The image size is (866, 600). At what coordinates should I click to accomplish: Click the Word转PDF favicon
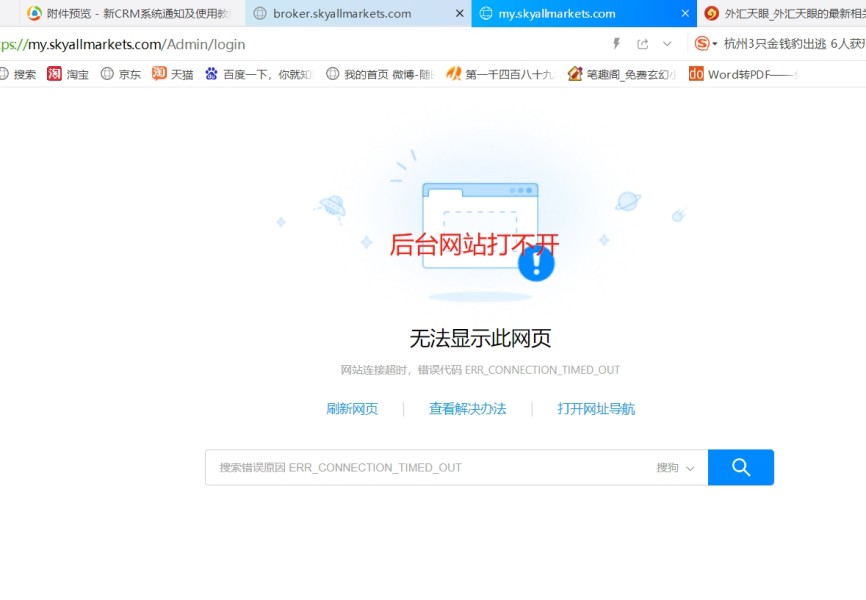696,73
